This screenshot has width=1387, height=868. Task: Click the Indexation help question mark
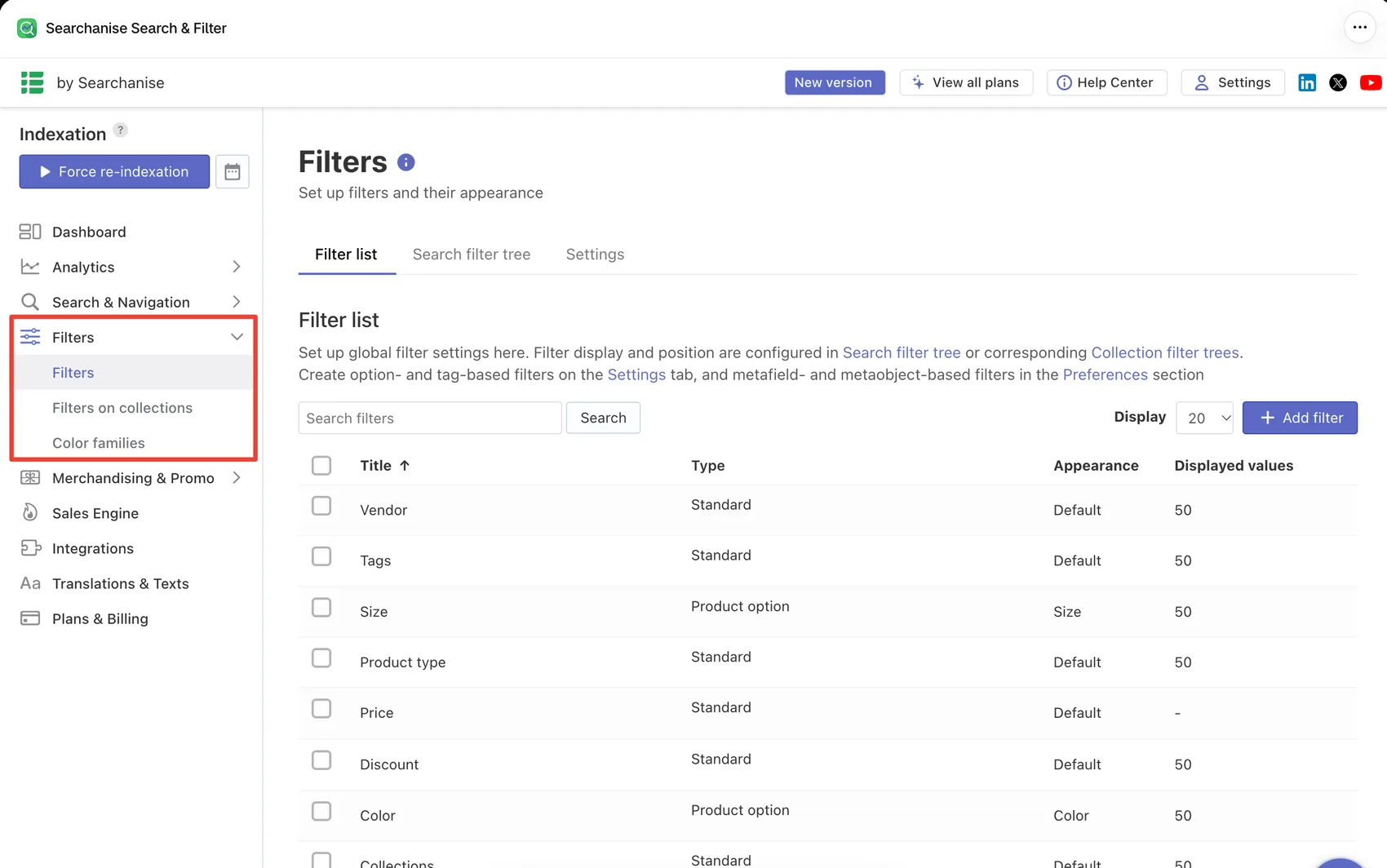120,131
